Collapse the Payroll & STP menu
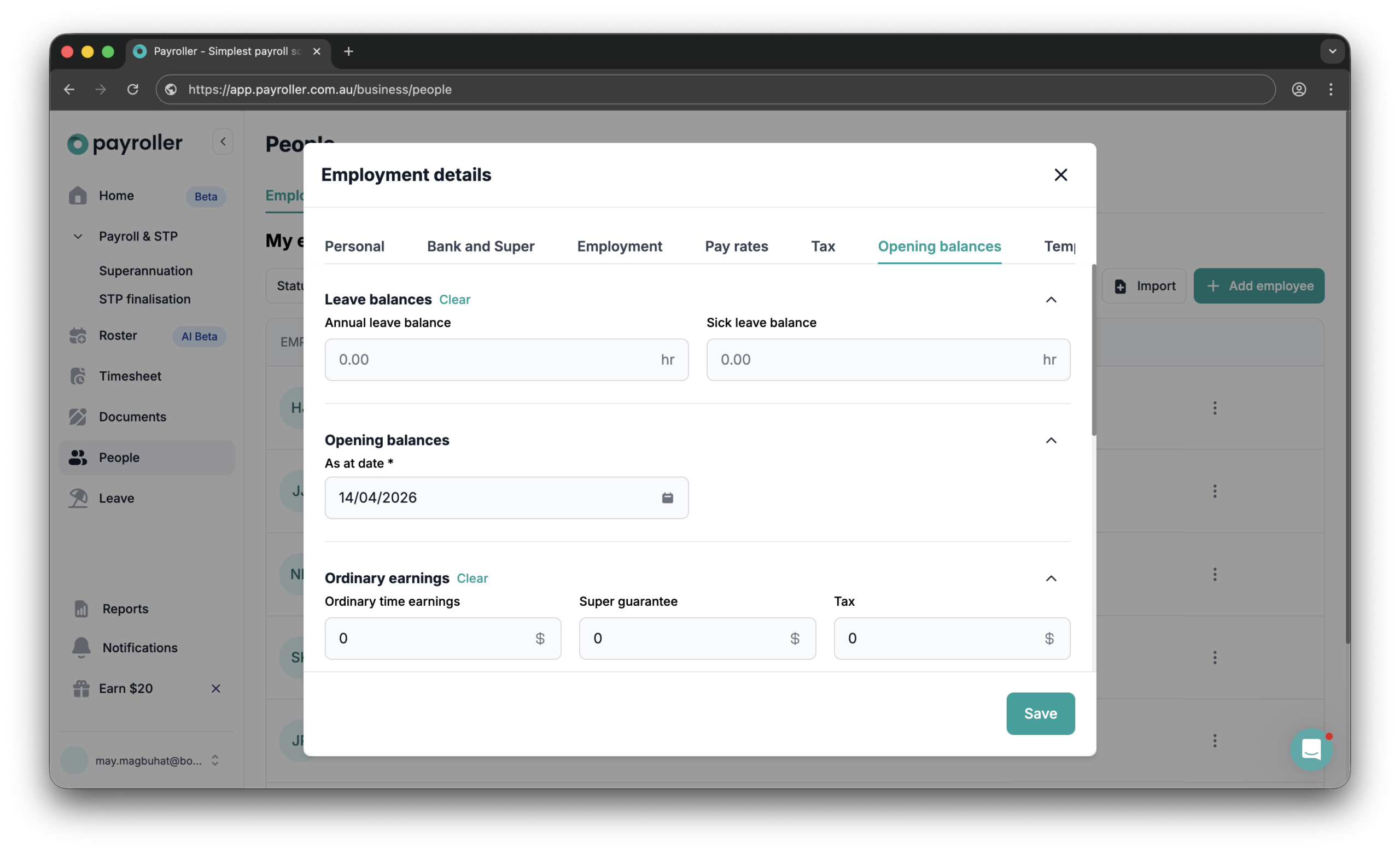 coord(78,236)
